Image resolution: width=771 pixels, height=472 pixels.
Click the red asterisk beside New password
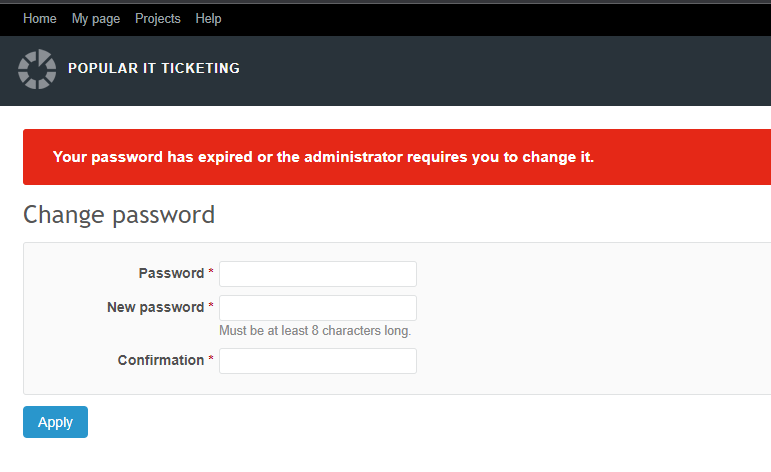(x=211, y=305)
